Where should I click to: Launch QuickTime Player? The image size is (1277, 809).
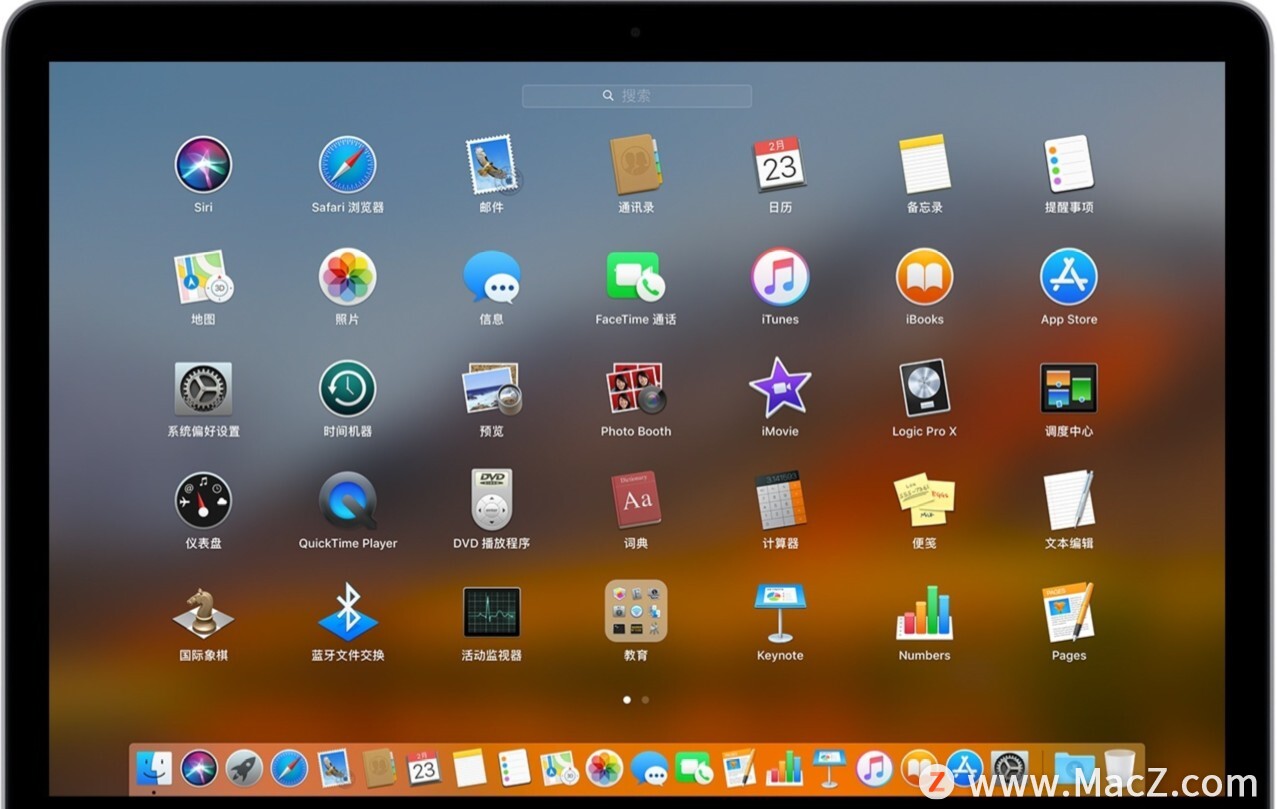pyautogui.click(x=347, y=501)
